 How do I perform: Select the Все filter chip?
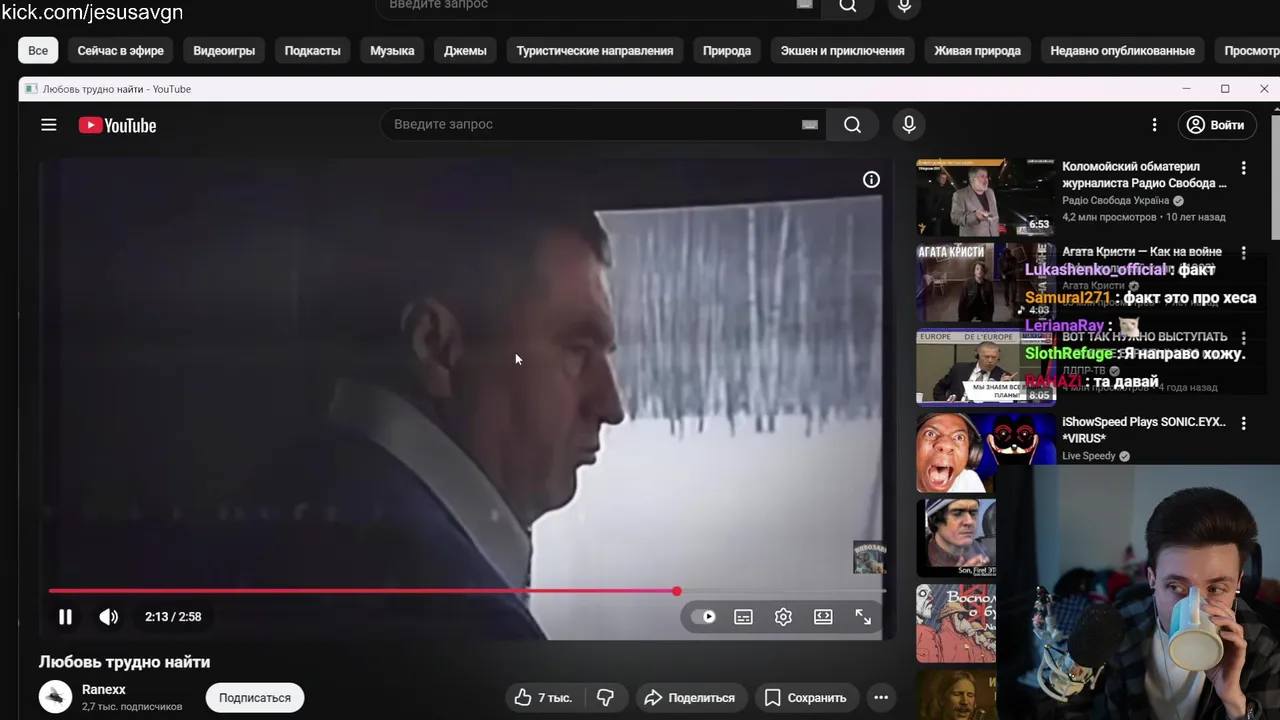(38, 51)
